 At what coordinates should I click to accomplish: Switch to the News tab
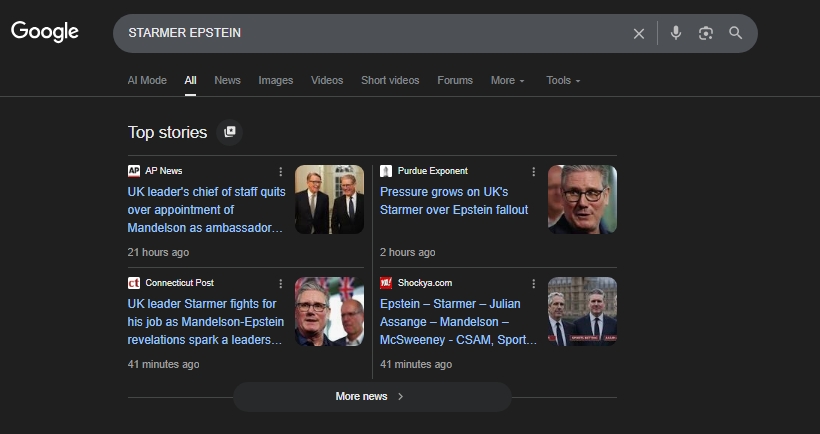(227, 80)
